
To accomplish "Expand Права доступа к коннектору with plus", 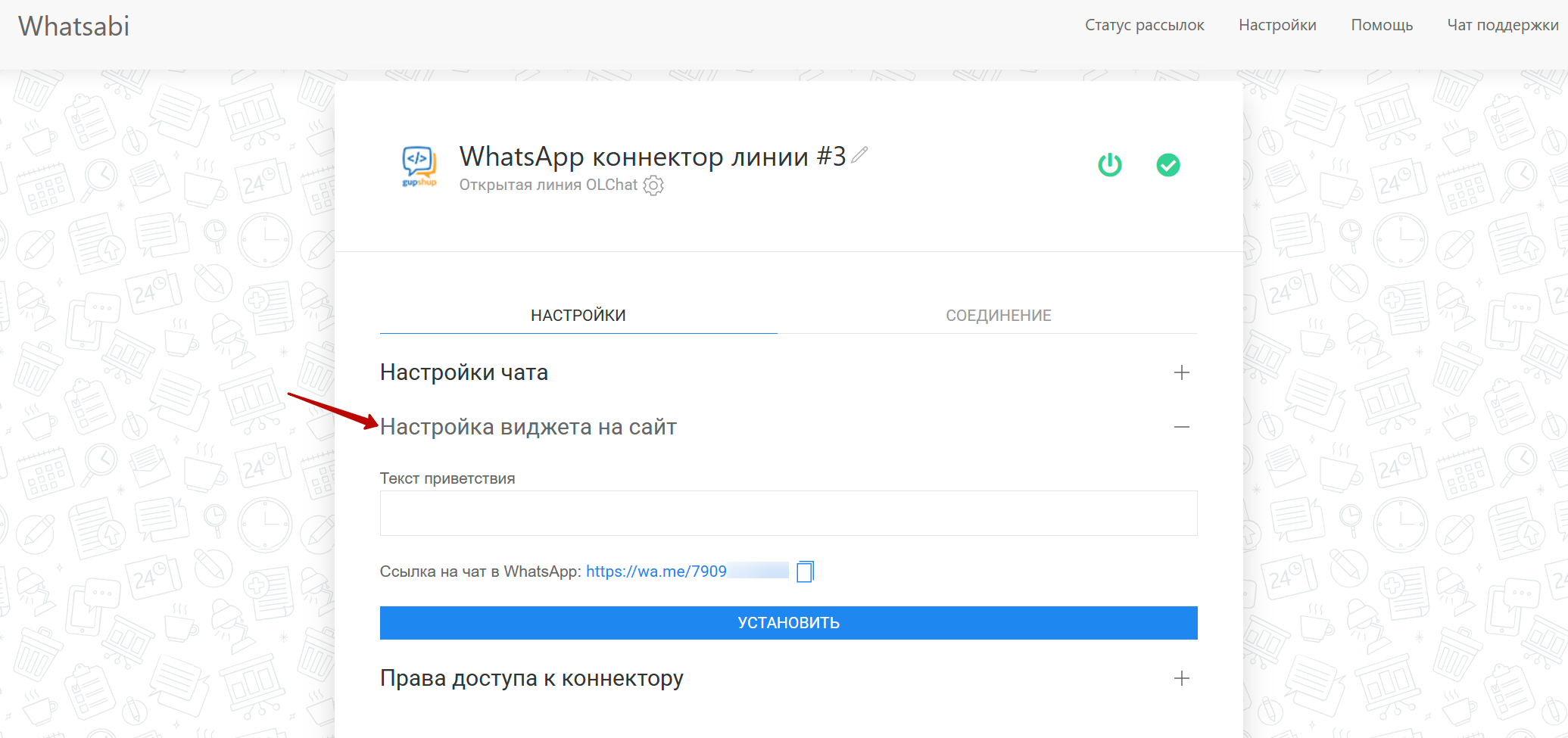I will 1182,678.
